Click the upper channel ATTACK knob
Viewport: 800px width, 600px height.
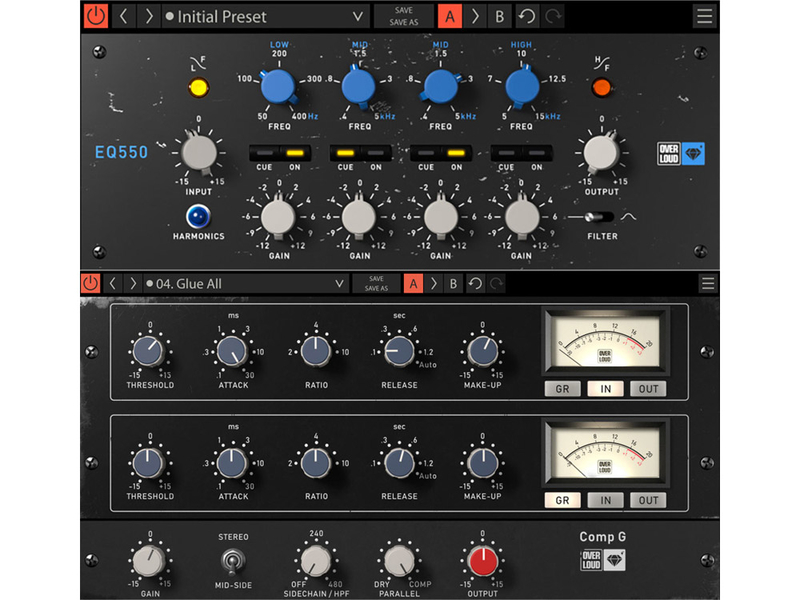point(232,351)
